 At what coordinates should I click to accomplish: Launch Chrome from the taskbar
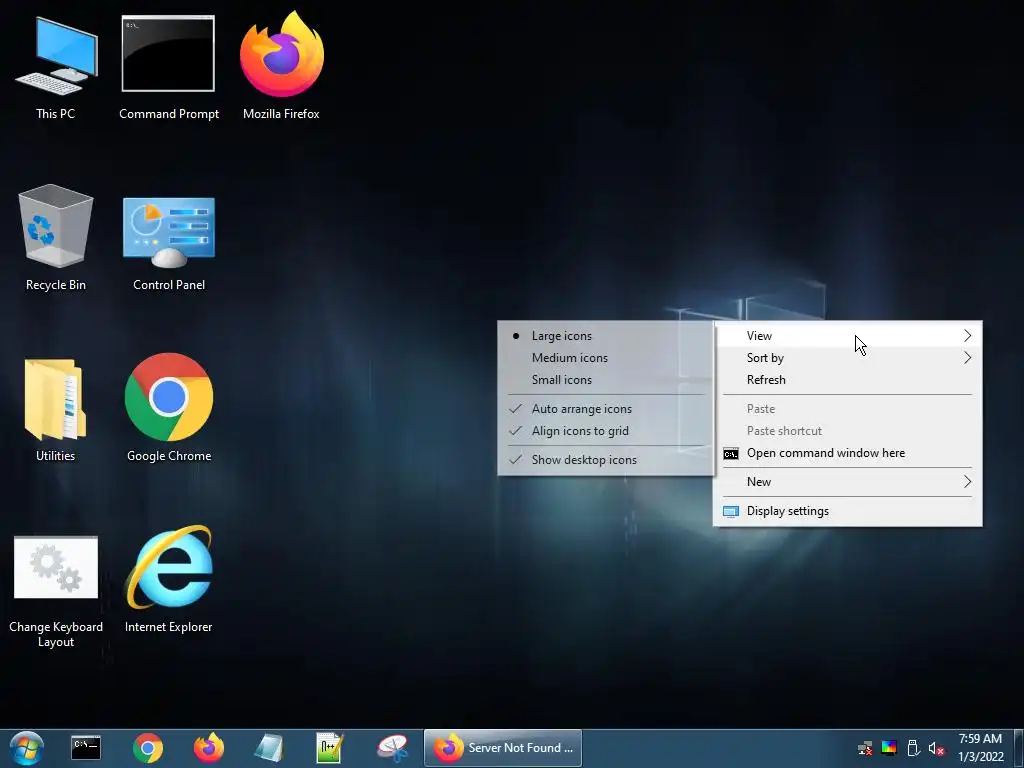click(148, 748)
